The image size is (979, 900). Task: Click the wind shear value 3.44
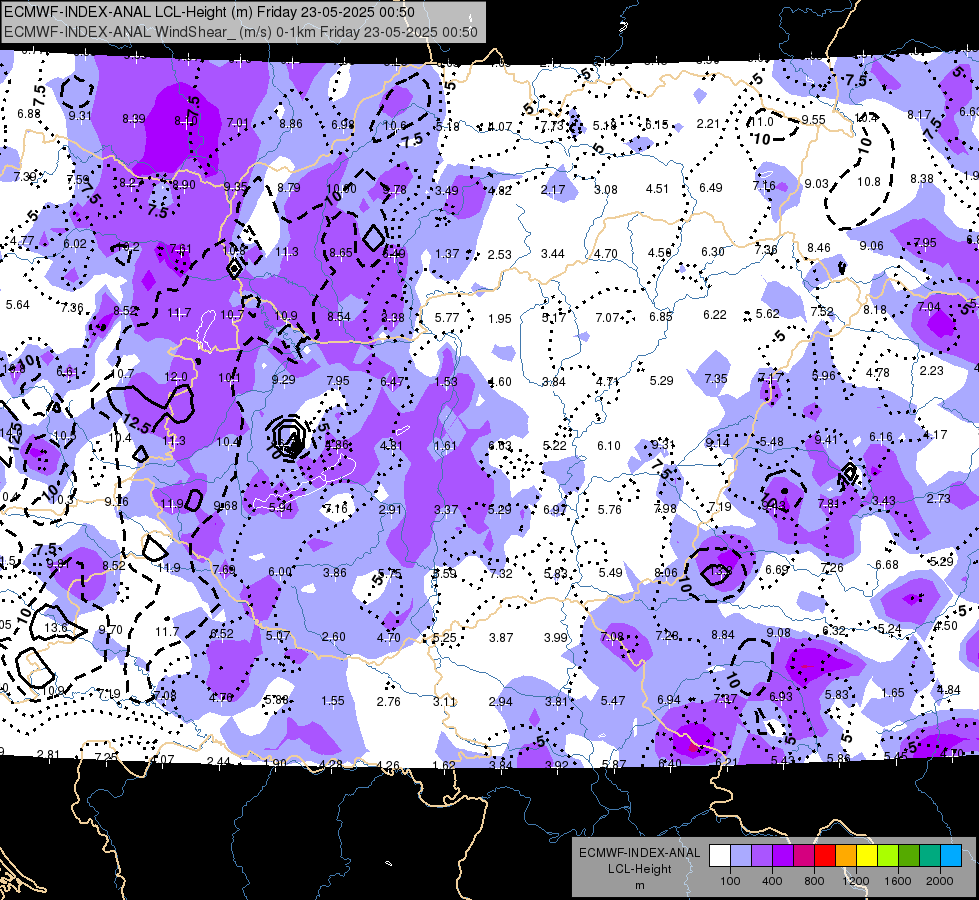tap(553, 254)
